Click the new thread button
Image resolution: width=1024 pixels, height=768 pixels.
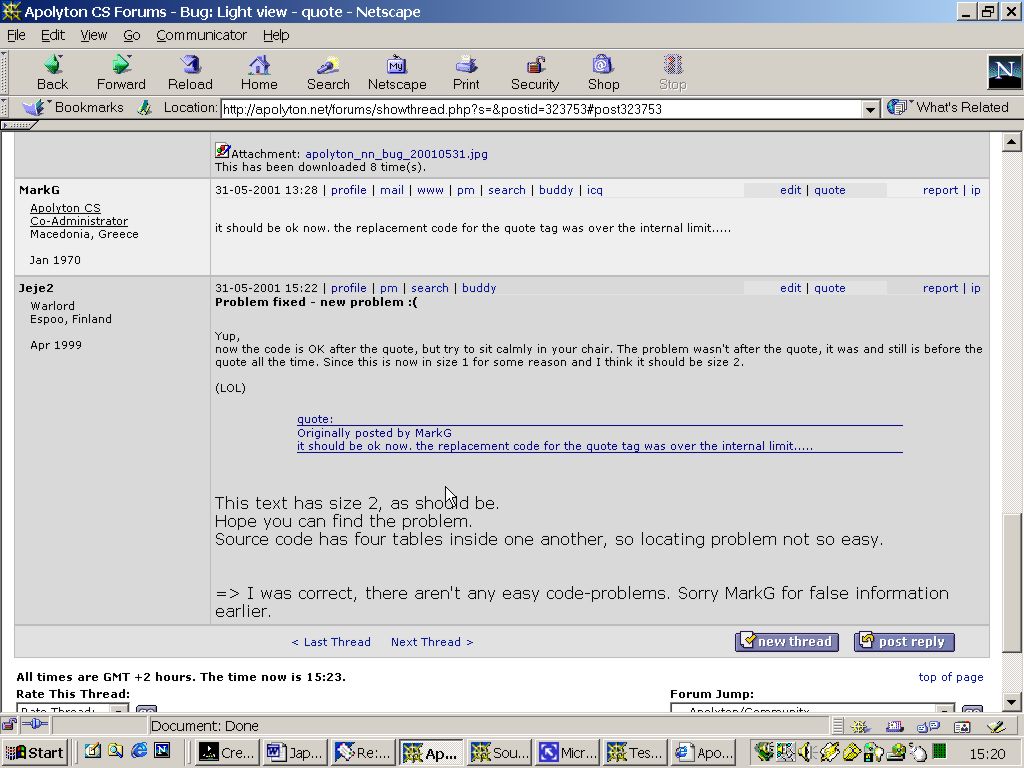click(x=786, y=642)
